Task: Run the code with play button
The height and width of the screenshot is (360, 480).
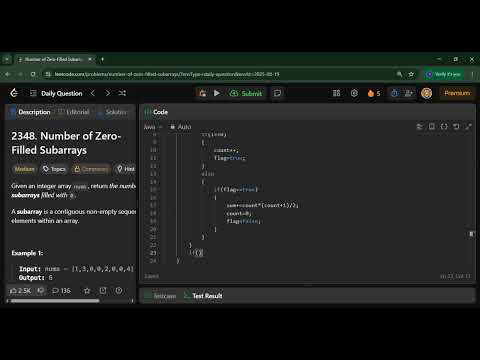Action: tap(217, 93)
